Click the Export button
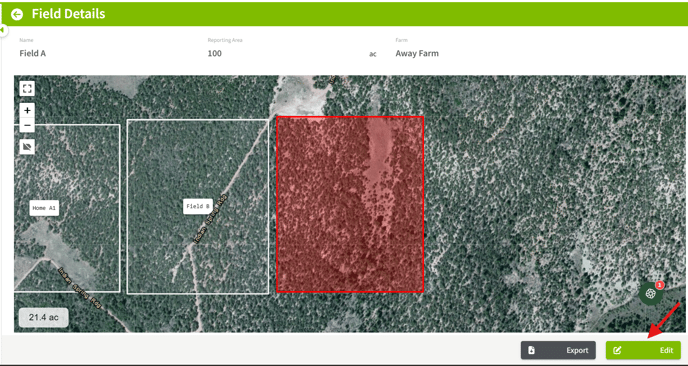 558,350
